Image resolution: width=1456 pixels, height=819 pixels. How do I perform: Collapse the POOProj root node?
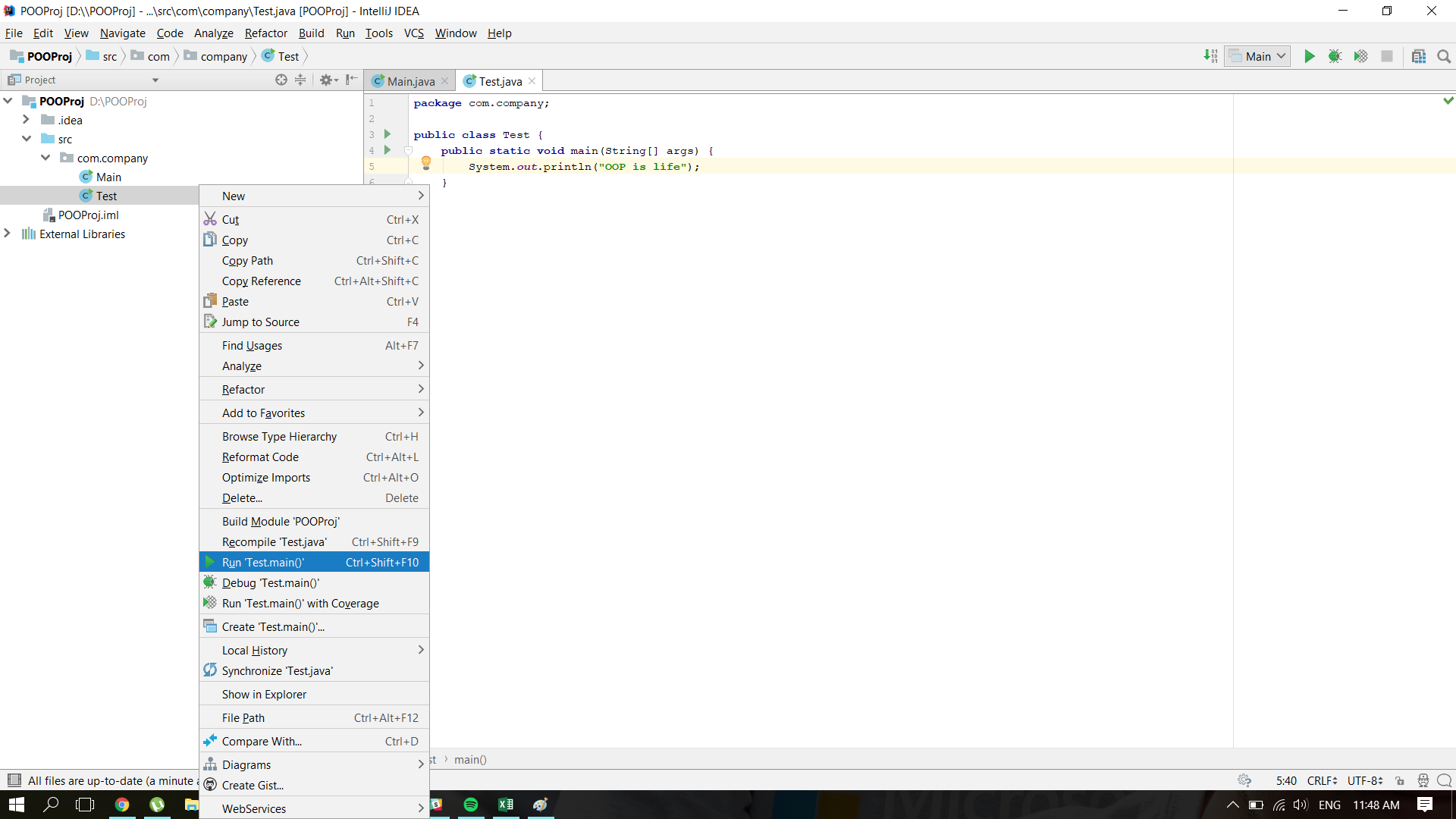(8, 101)
